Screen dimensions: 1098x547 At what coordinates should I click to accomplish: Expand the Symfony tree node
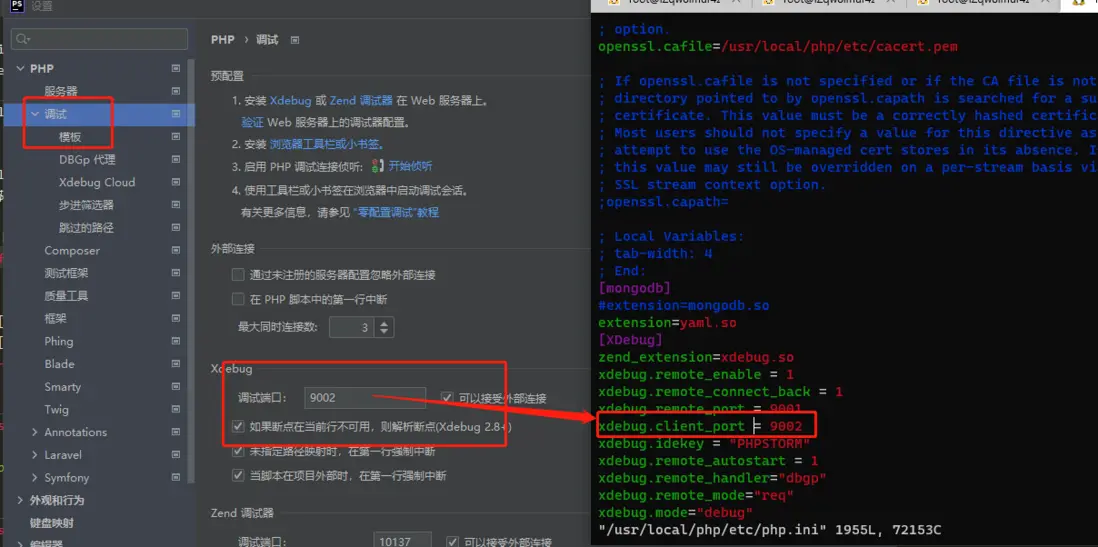pyautogui.click(x=34, y=478)
